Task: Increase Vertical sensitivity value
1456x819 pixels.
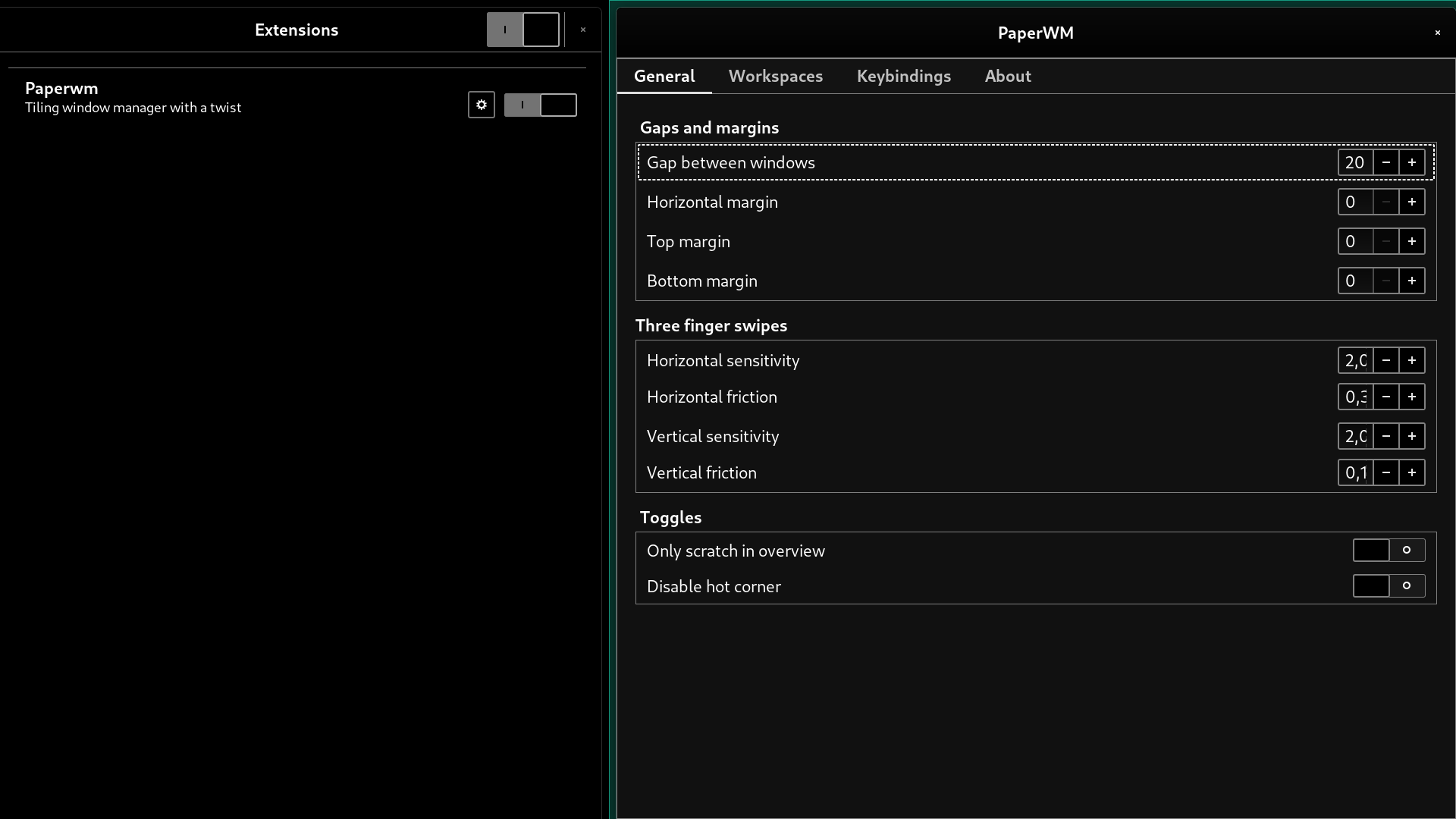Action: click(x=1412, y=436)
